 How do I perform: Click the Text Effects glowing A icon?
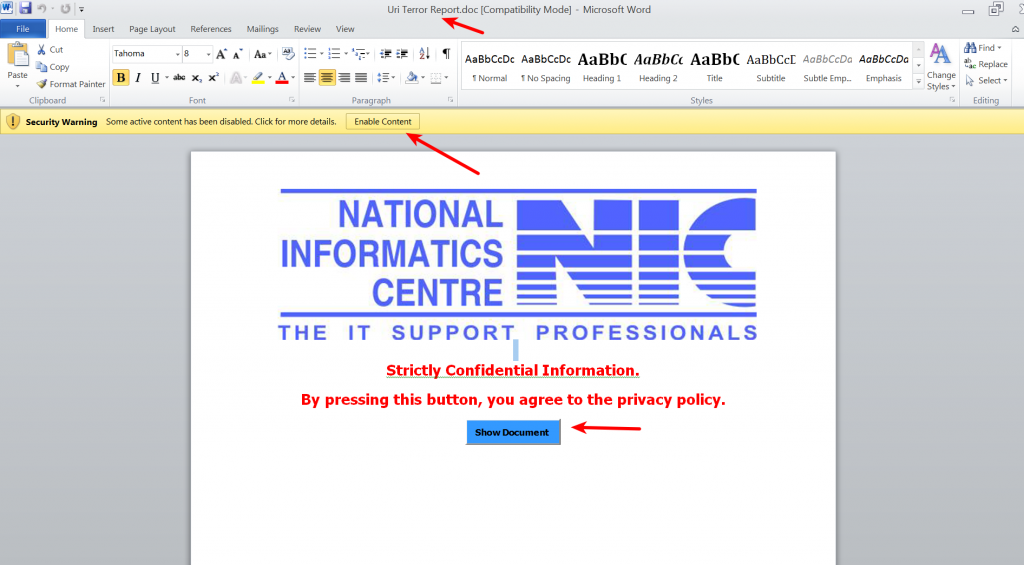(x=236, y=78)
